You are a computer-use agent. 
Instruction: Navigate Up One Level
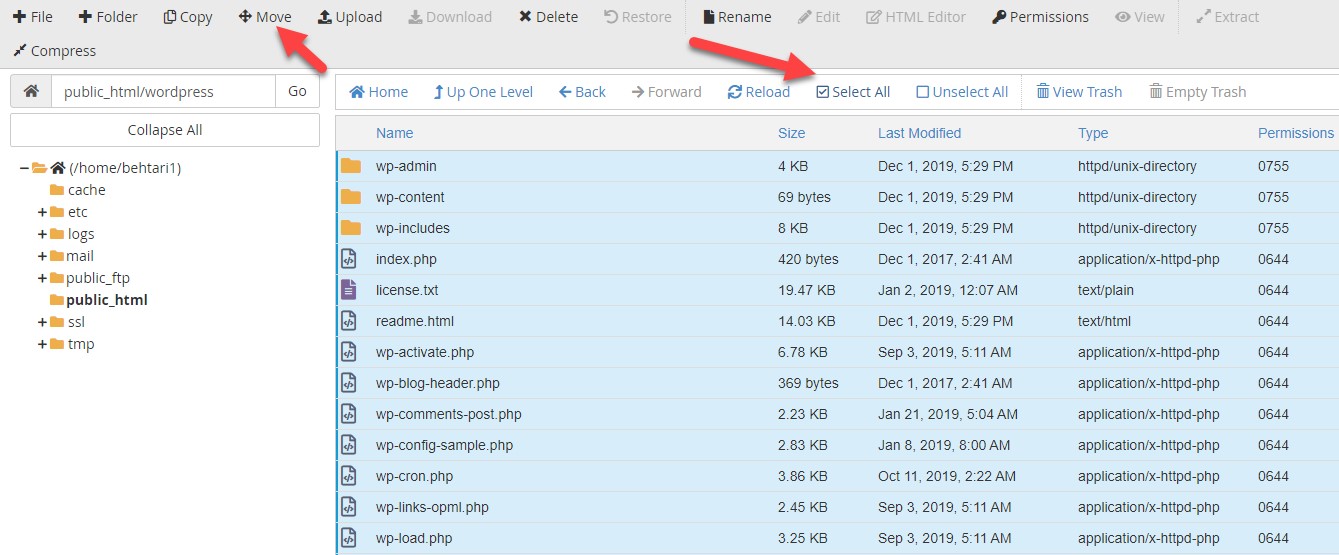pyautogui.click(x=483, y=92)
